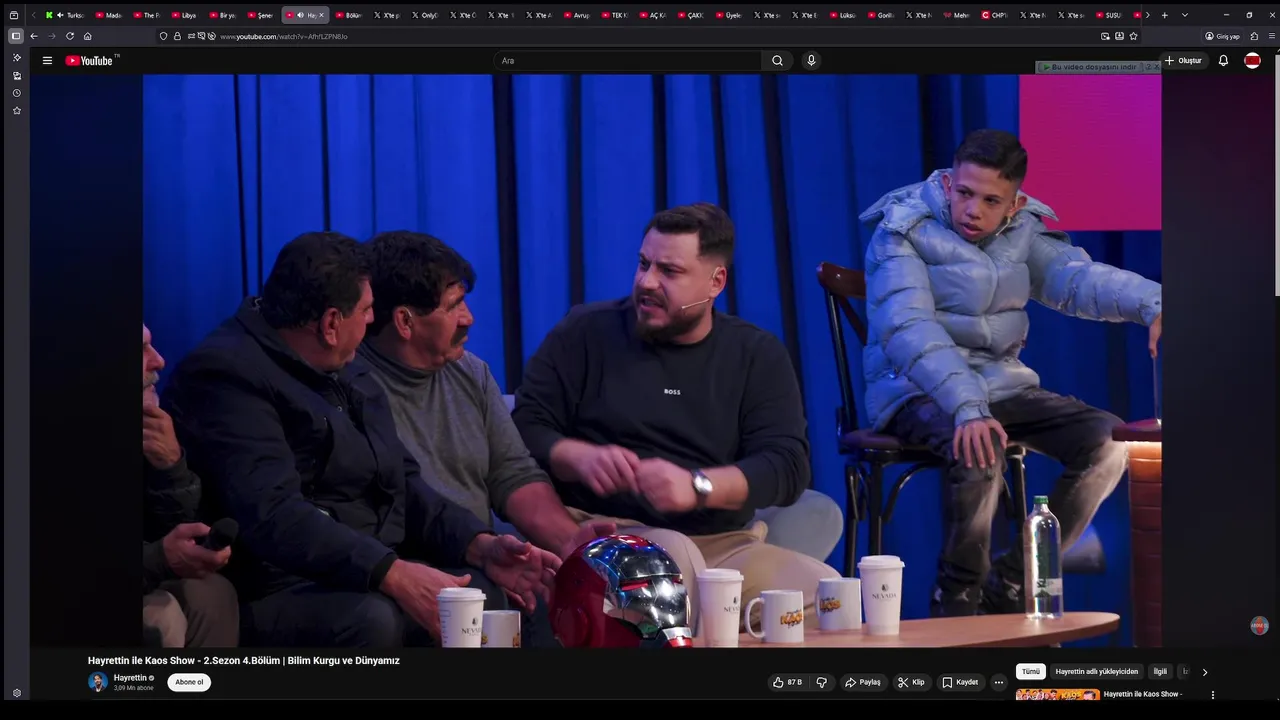Dislike the video with thumbs down
1280x720 pixels.
(822, 682)
